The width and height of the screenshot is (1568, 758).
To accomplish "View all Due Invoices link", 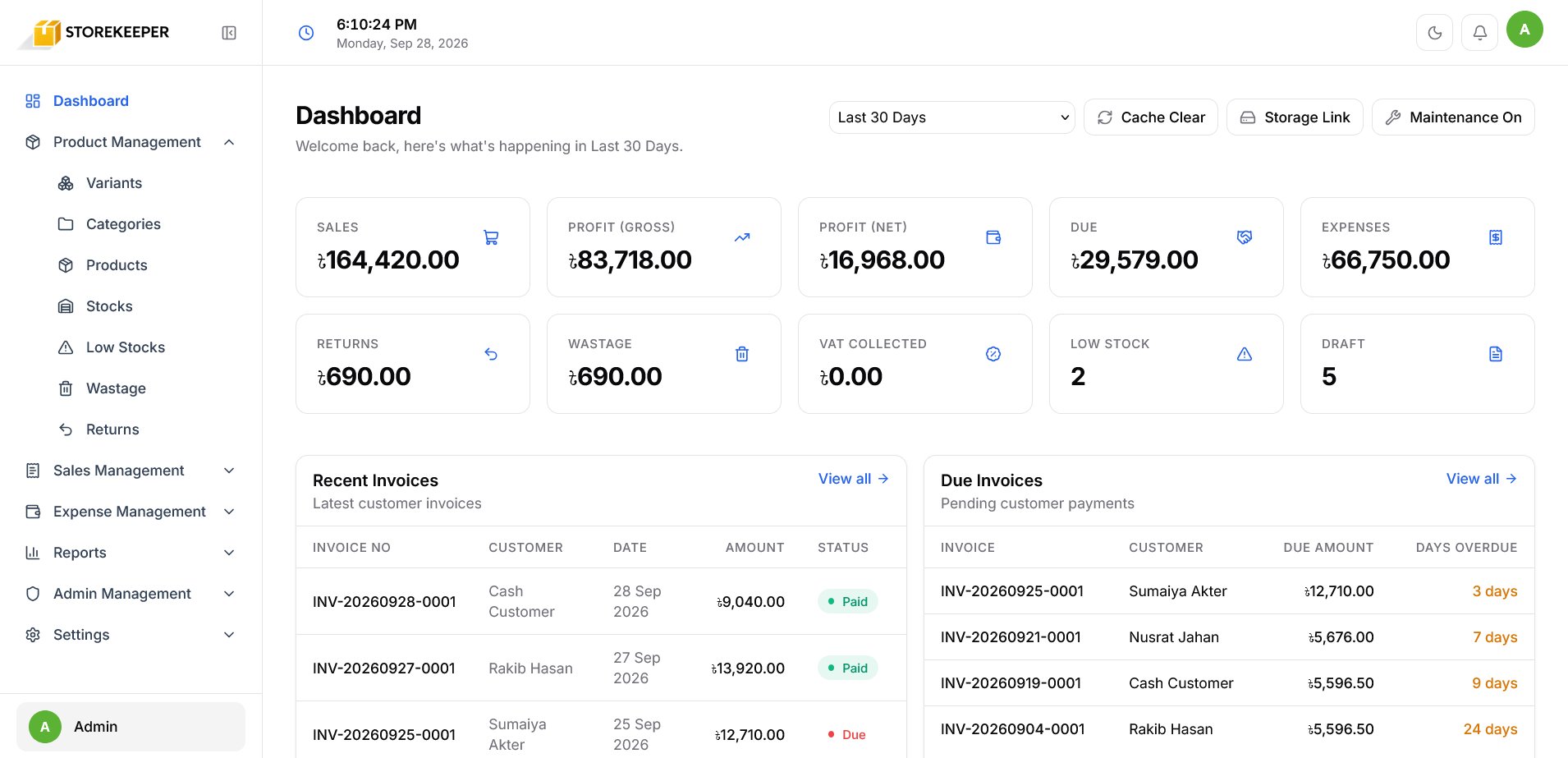I will coord(1482,479).
